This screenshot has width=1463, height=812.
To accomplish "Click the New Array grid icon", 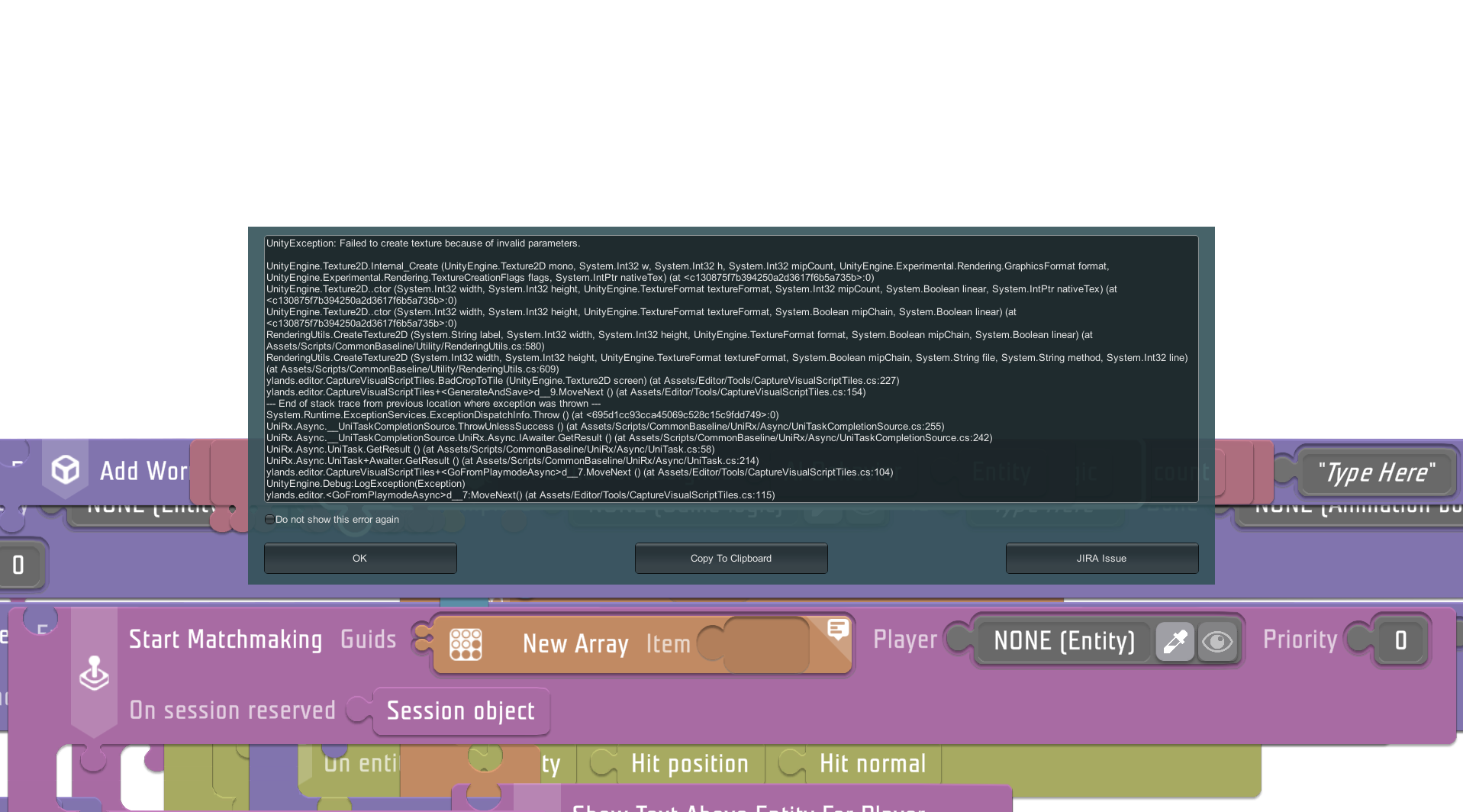I will click(466, 644).
